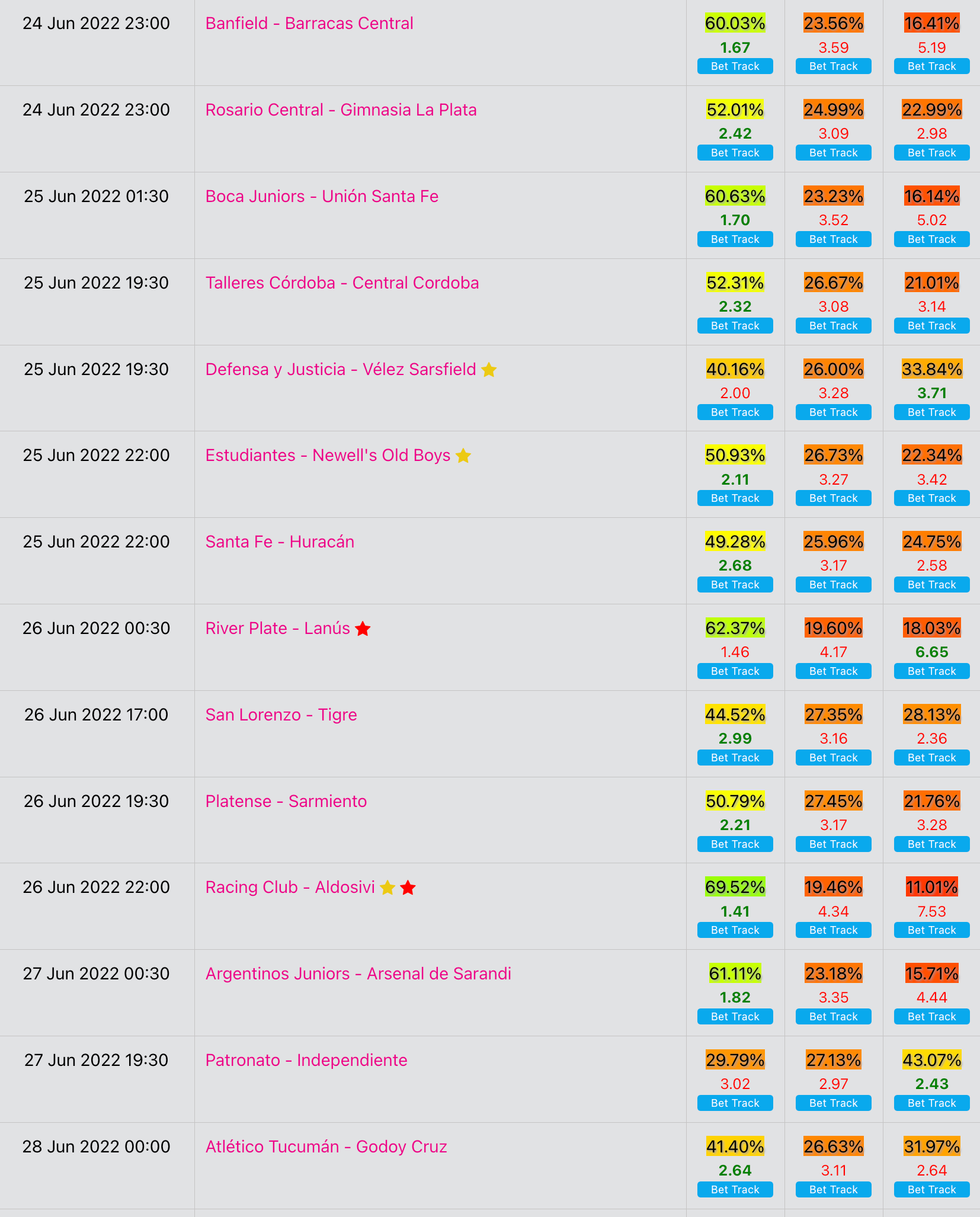980x1217 pixels.
Task: Open the Boca Juniors - Unión Santa Fe match
Action: 322,197
